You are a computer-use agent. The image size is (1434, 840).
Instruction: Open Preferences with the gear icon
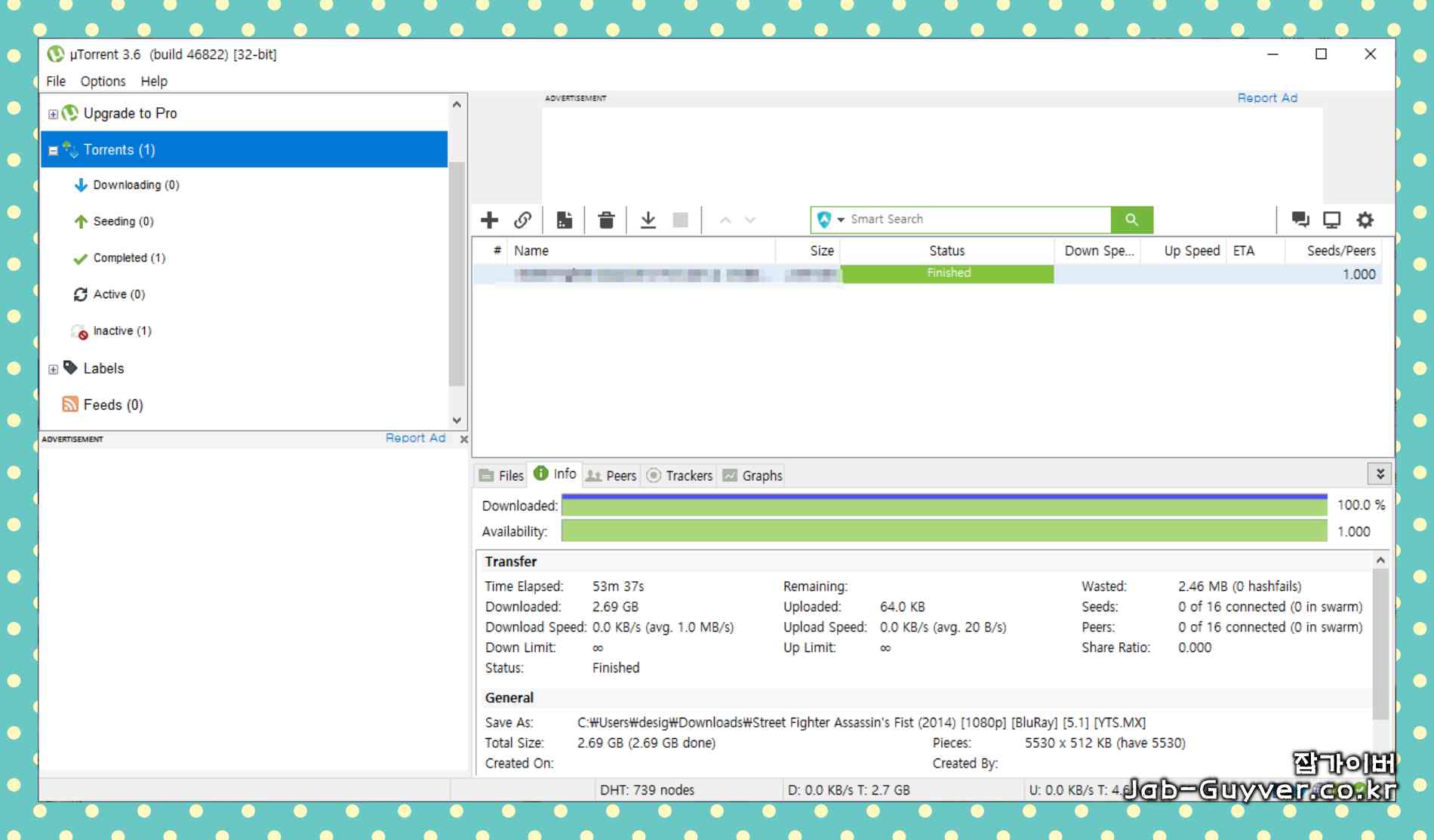tap(1365, 220)
